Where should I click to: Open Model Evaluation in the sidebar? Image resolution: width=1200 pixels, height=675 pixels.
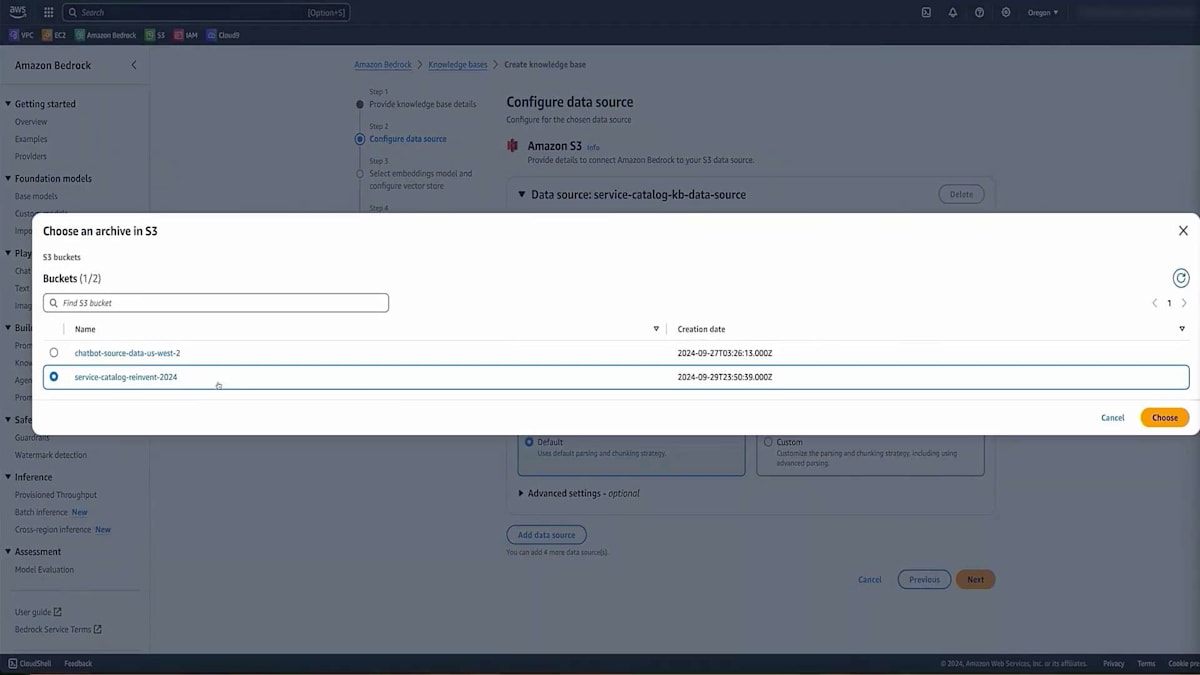[x=44, y=570]
